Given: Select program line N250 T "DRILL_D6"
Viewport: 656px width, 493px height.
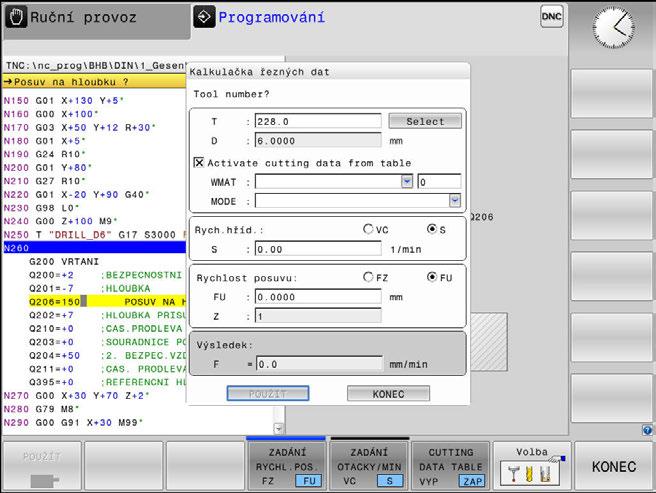Looking at the screenshot, I should tap(94, 235).
